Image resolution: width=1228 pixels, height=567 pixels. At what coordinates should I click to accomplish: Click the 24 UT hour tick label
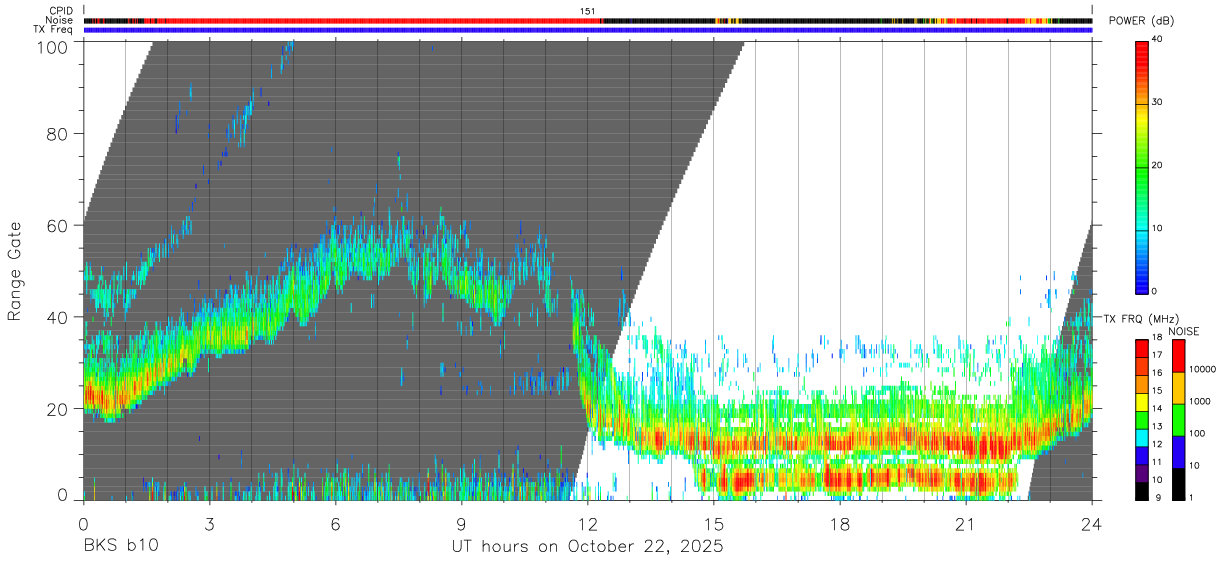tap(1091, 522)
